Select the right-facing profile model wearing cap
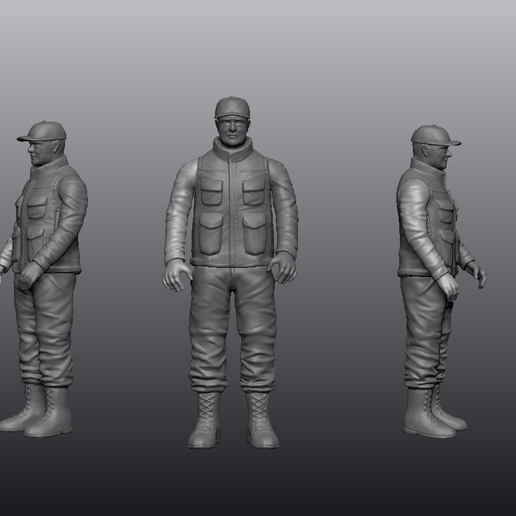This screenshot has width=516, height=516. 441,282
